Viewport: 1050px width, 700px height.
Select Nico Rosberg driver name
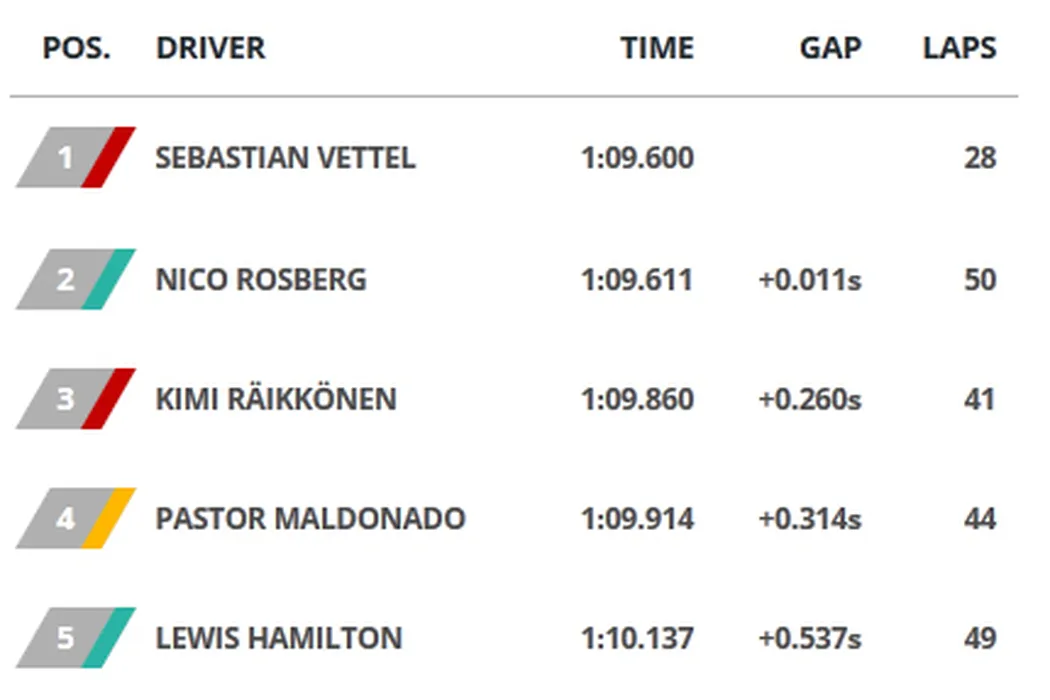261,279
